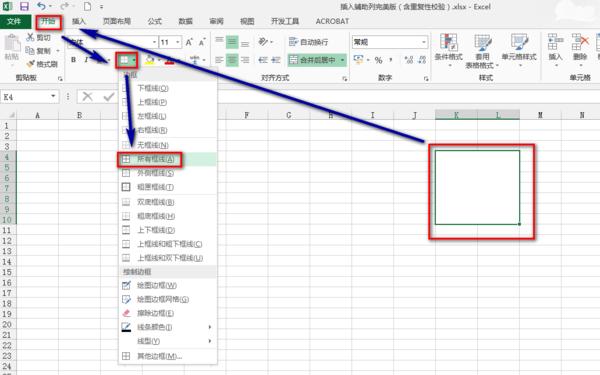Click the Borders button icon in ribbon

tap(124, 60)
